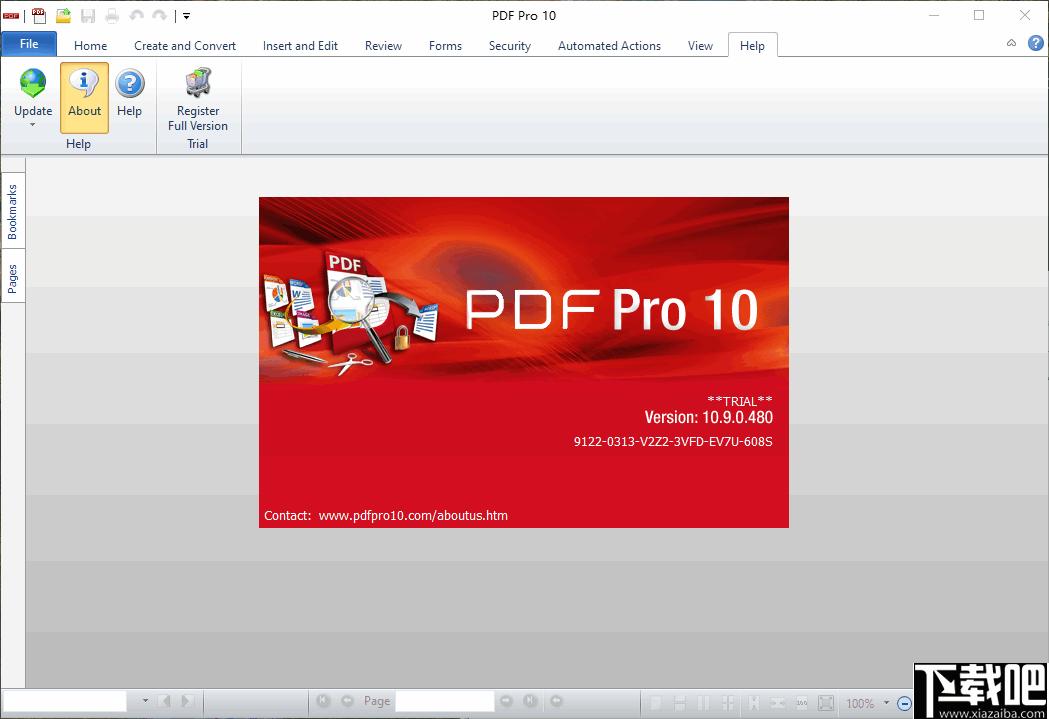
Task: Switch to the Home ribbon tab
Action: tap(90, 45)
